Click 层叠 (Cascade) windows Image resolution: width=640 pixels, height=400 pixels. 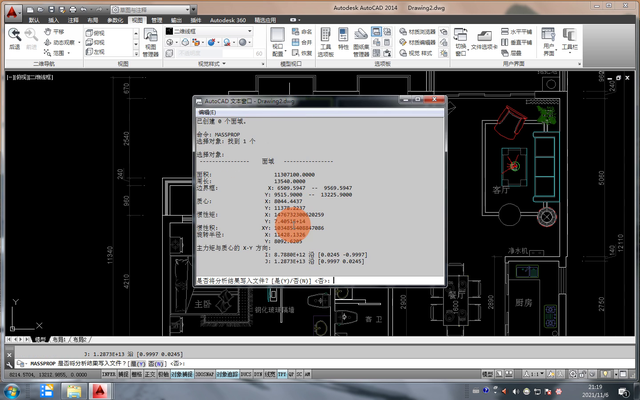coord(511,53)
